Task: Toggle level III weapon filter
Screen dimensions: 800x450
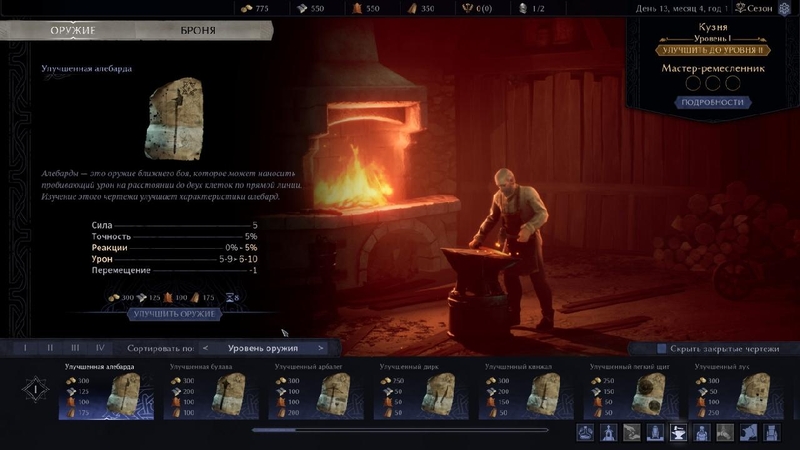Action: 75,348
